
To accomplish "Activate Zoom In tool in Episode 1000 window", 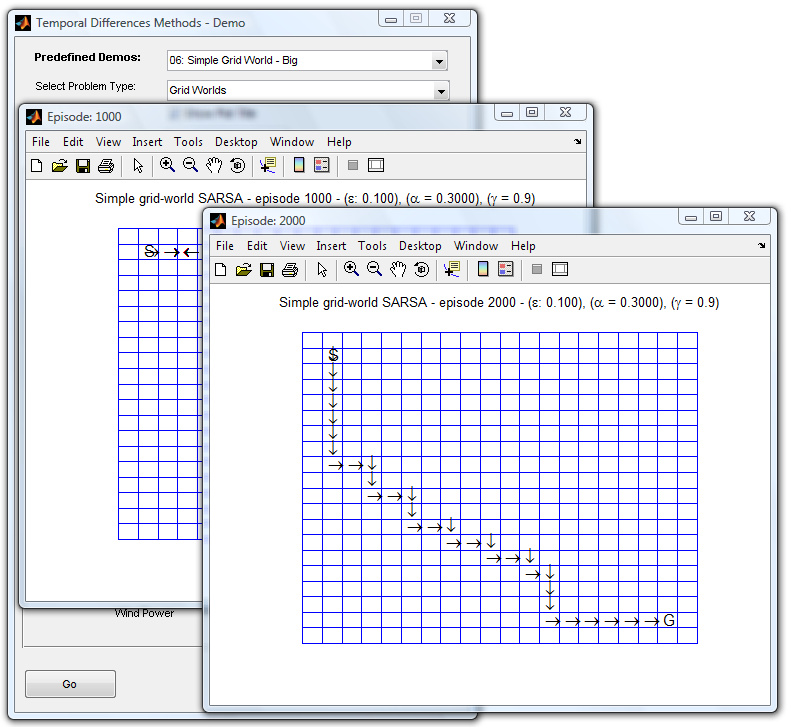I will [x=167, y=165].
